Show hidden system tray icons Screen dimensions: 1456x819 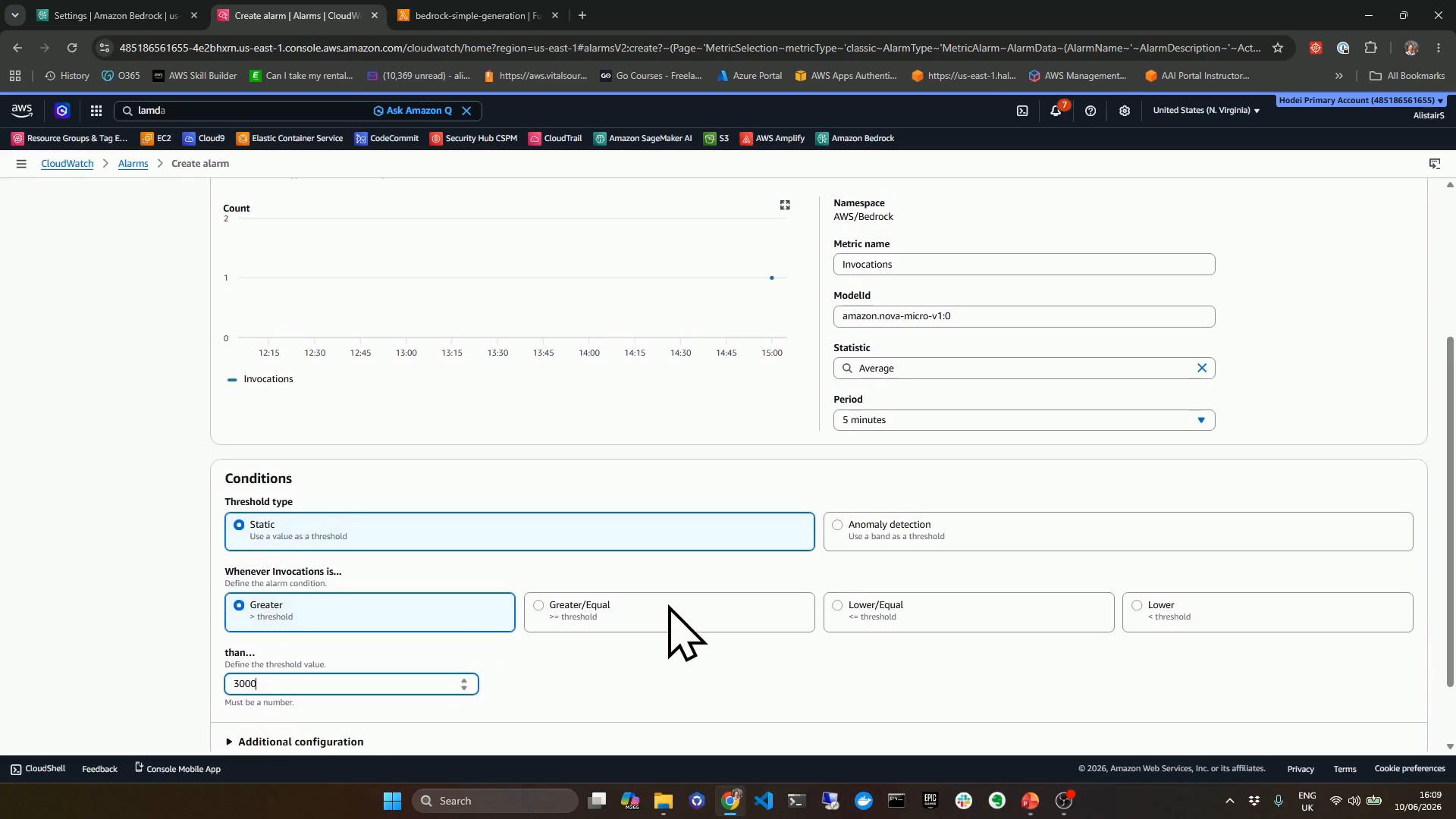1229,801
